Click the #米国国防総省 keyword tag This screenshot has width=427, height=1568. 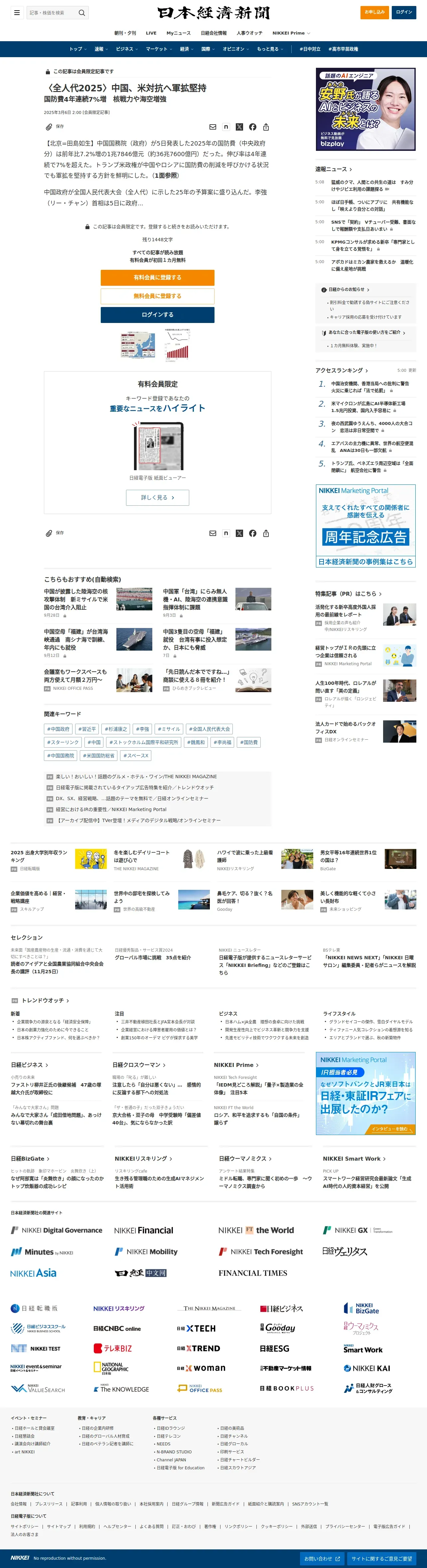(99, 755)
